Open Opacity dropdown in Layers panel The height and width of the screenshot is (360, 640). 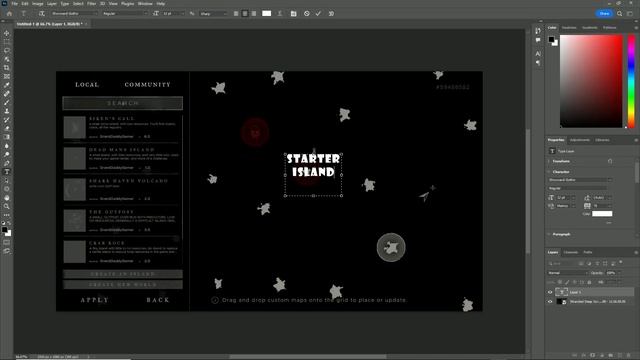[620, 273]
